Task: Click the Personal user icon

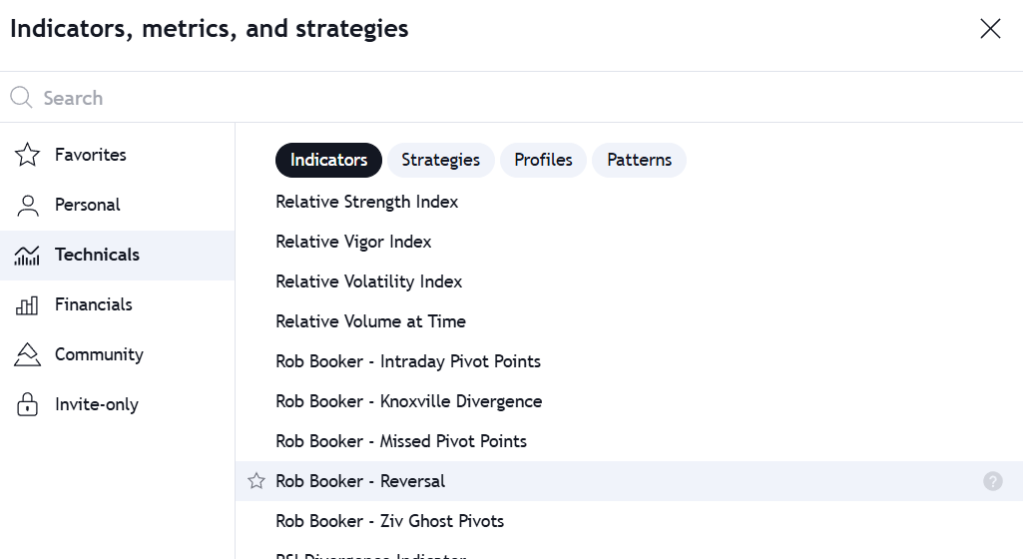Action: pyautogui.click(x=27, y=205)
